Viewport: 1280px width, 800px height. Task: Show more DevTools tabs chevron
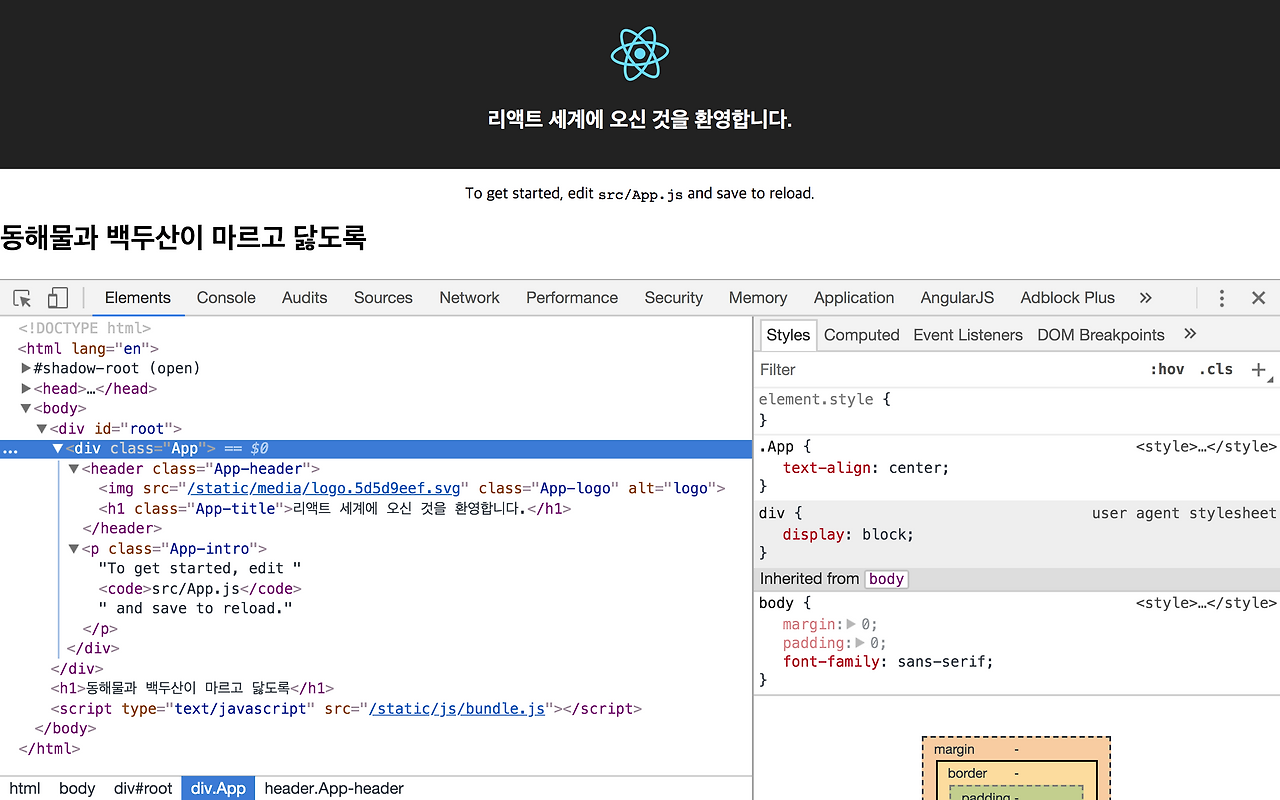(1146, 298)
